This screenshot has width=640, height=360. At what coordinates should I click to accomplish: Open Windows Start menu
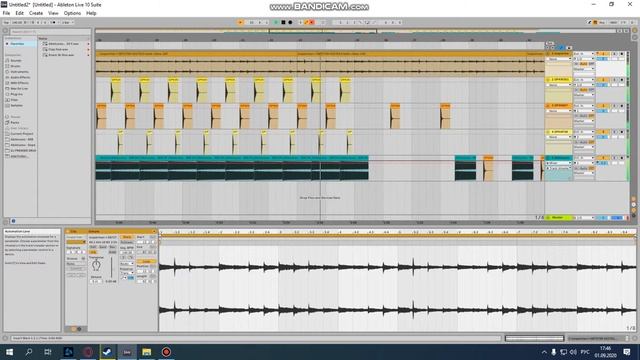pyautogui.click(x=9, y=352)
